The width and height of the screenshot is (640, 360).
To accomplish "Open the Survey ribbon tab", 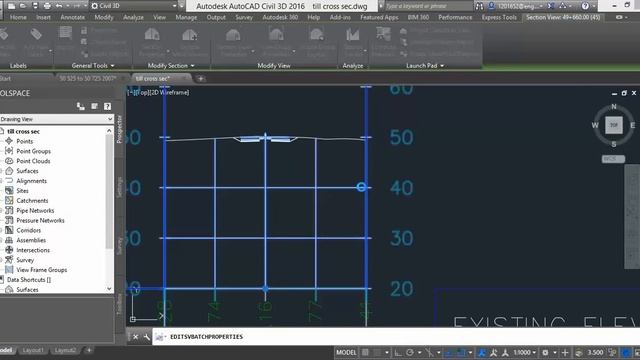I will (244, 17).
